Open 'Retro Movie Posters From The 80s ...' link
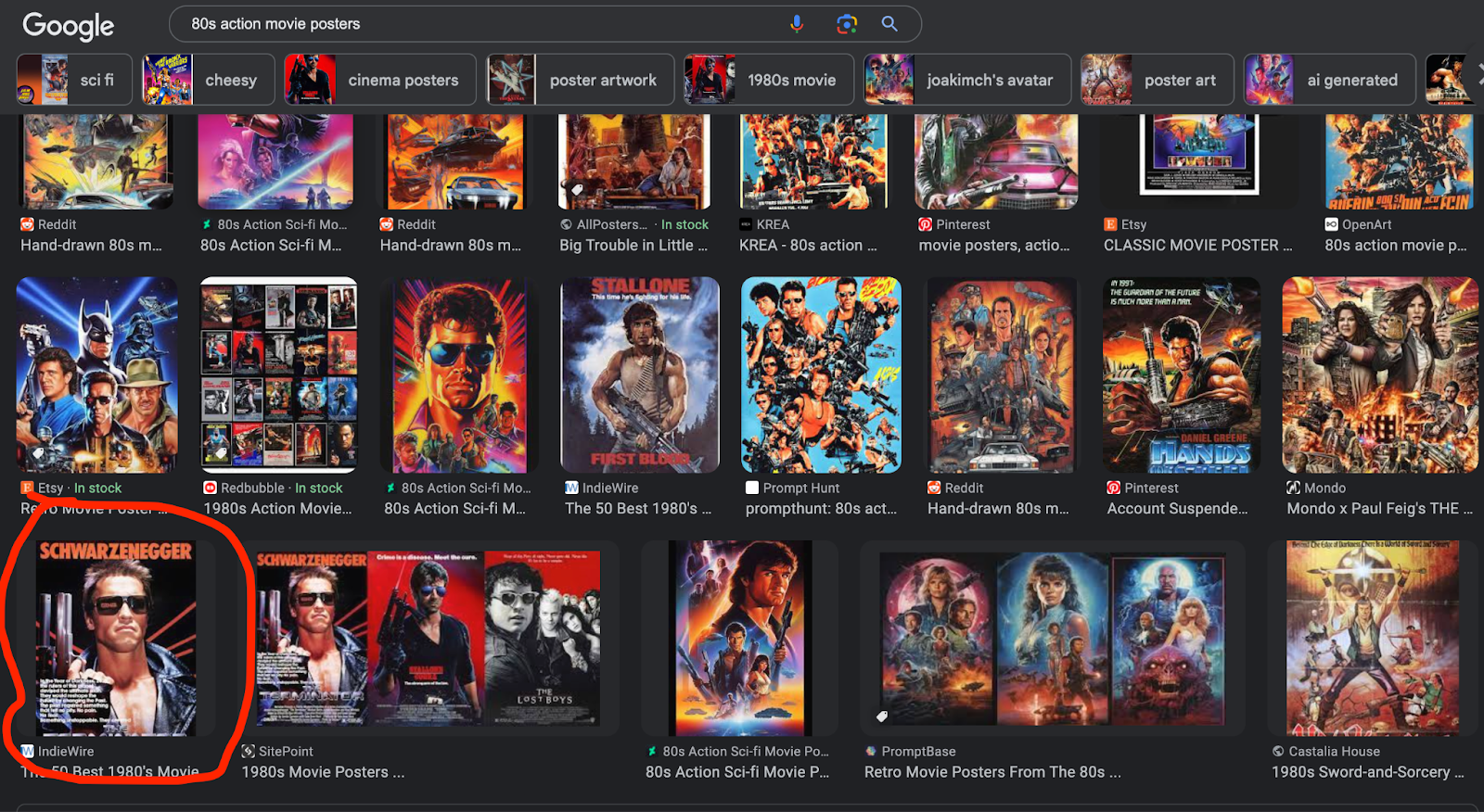 click(992, 772)
